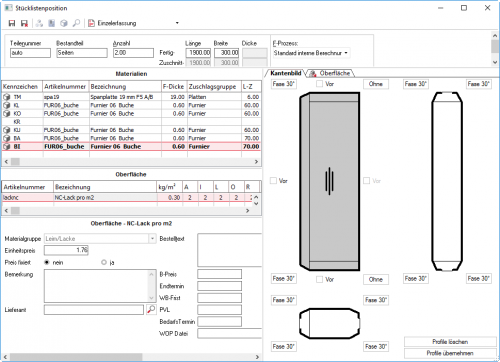The image size is (500, 362).
Task: Select the lacknc NC-Lack pro m2 row
Action: click(x=127, y=198)
